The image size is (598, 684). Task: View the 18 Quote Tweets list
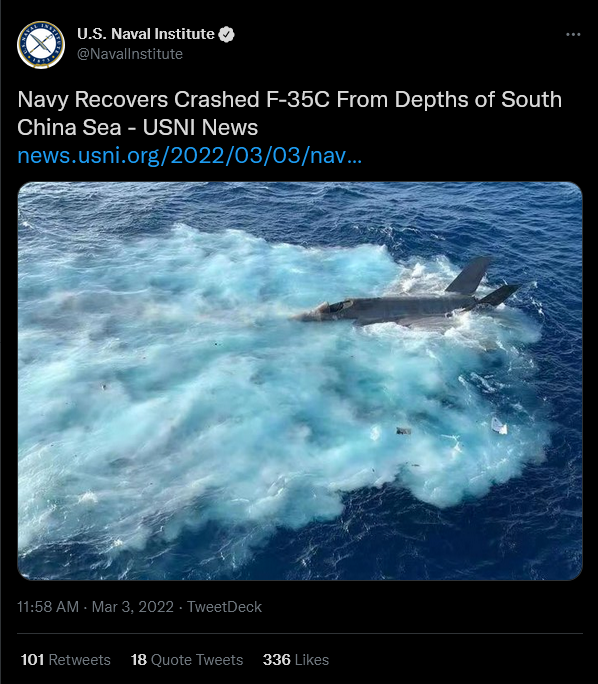(x=187, y=660)
